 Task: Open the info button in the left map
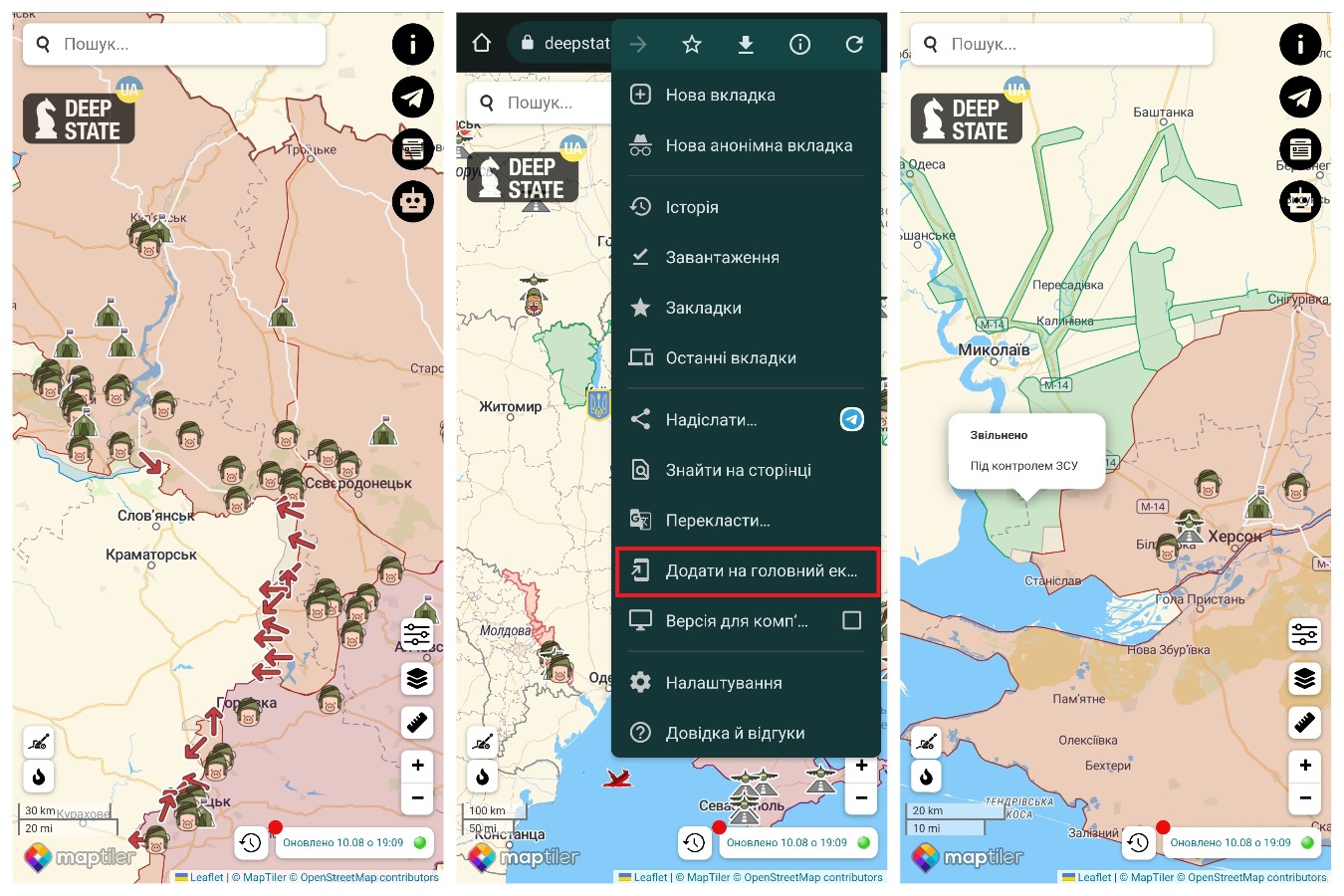(x=412, y=44)
